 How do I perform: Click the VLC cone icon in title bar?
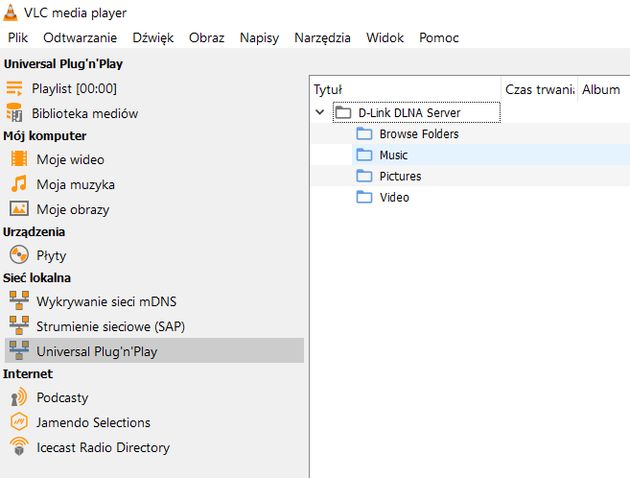click(x=10, y=12)
